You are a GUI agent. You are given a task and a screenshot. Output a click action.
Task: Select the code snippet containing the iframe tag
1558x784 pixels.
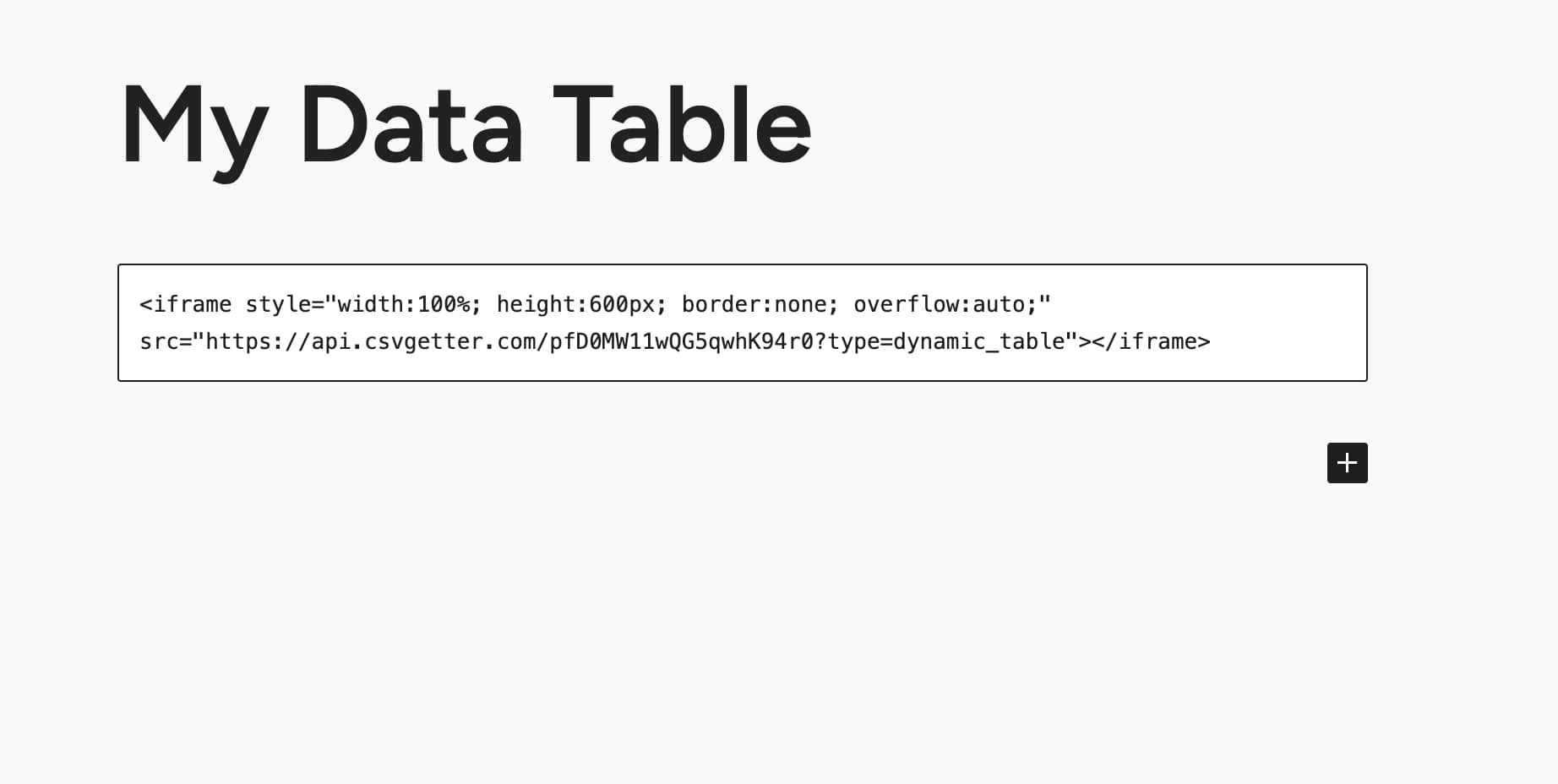pos(591,323)
